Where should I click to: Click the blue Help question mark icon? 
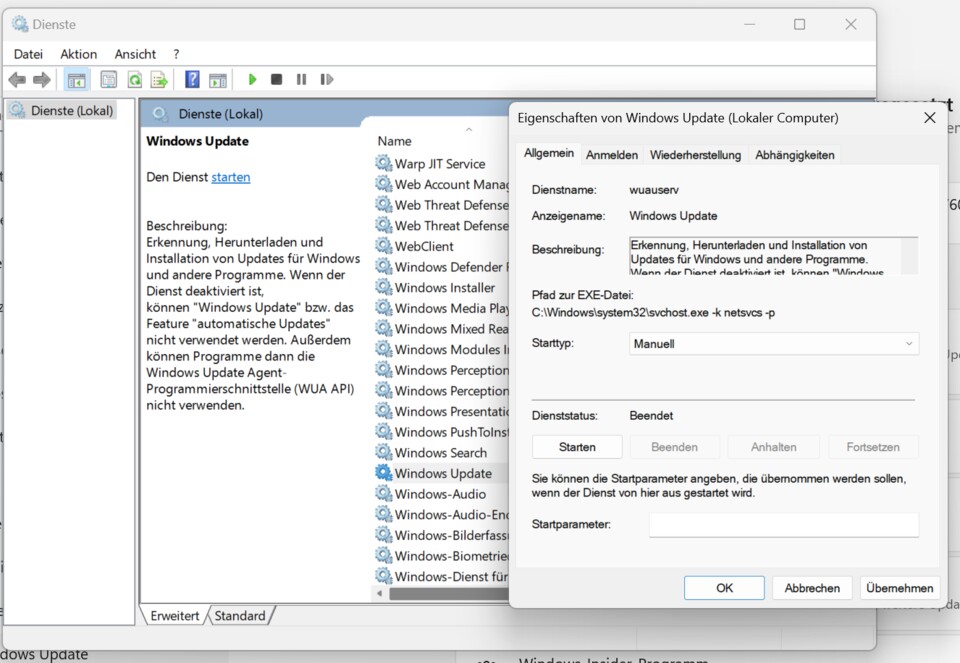click(192, 80)
